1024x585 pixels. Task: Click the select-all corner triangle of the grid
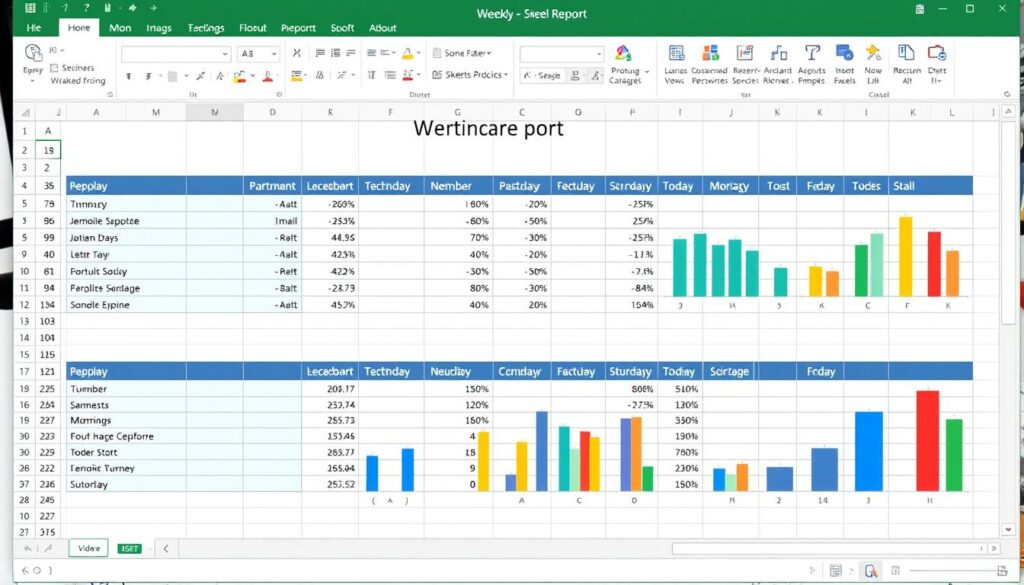click(x=26, y=112)
